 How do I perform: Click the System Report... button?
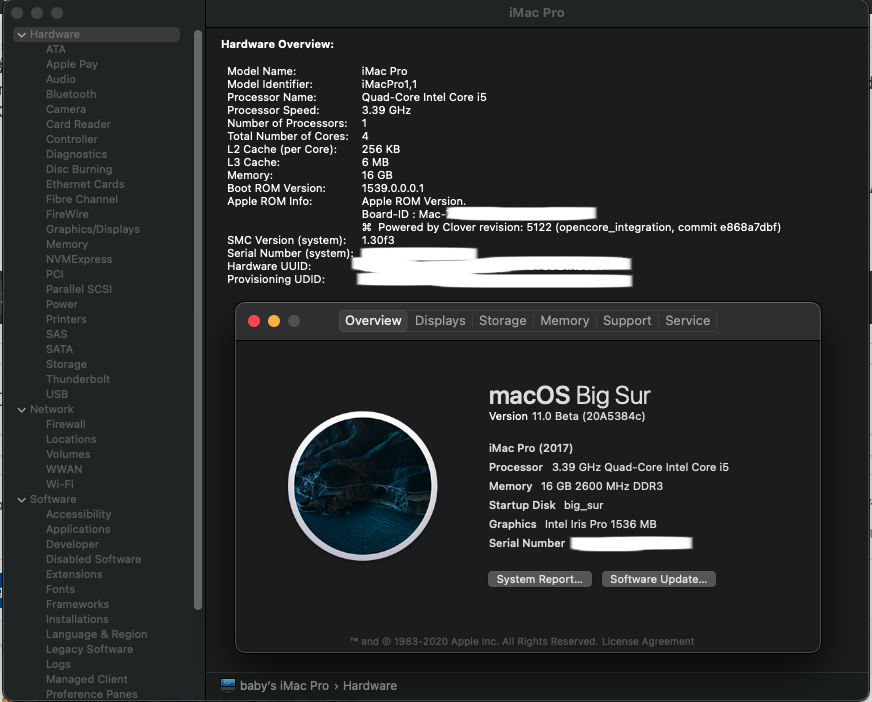[x=539, y=579]
